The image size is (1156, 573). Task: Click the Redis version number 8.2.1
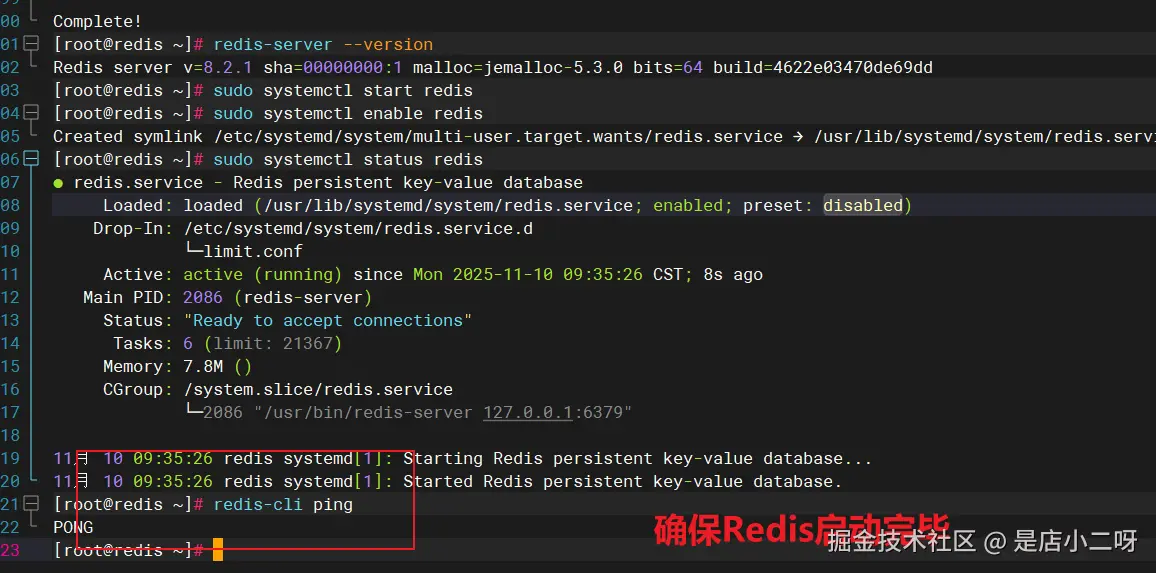228,67
